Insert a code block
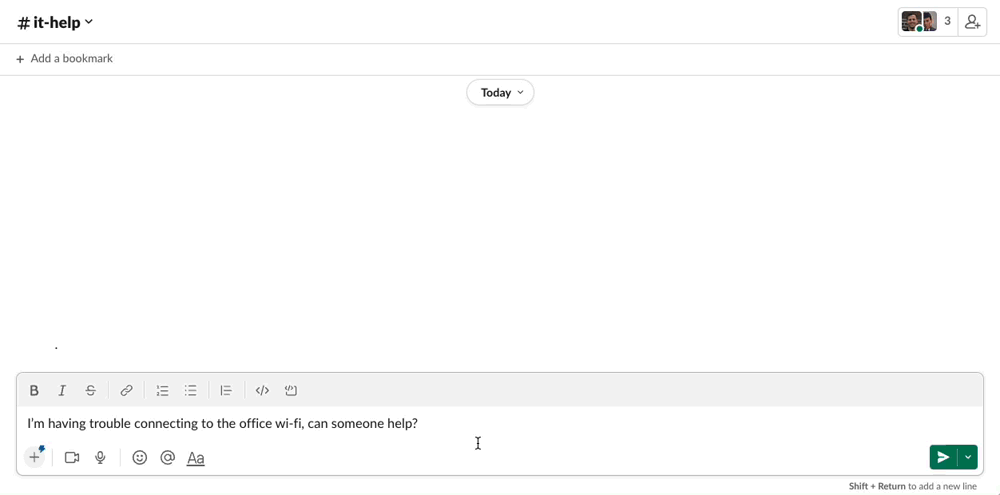Image resolution: width=1000 pixels, height=495 pixels. (x=291, y=391)
